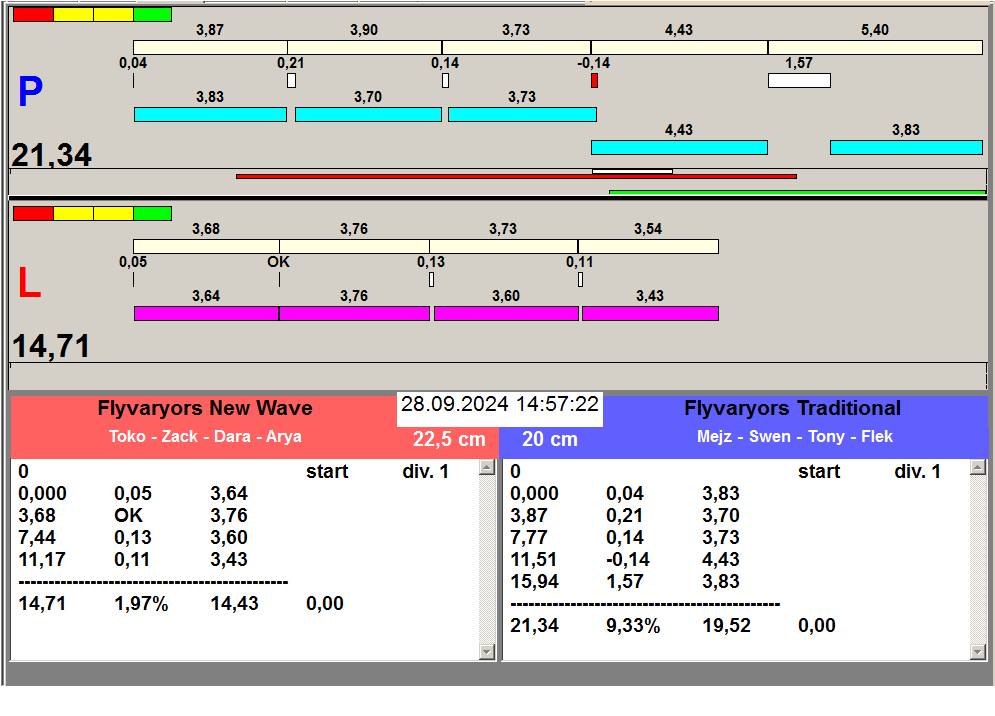Click the 21,34 total time in P lane
Viewport: 995px width, 716px height.
coord(51,155)
